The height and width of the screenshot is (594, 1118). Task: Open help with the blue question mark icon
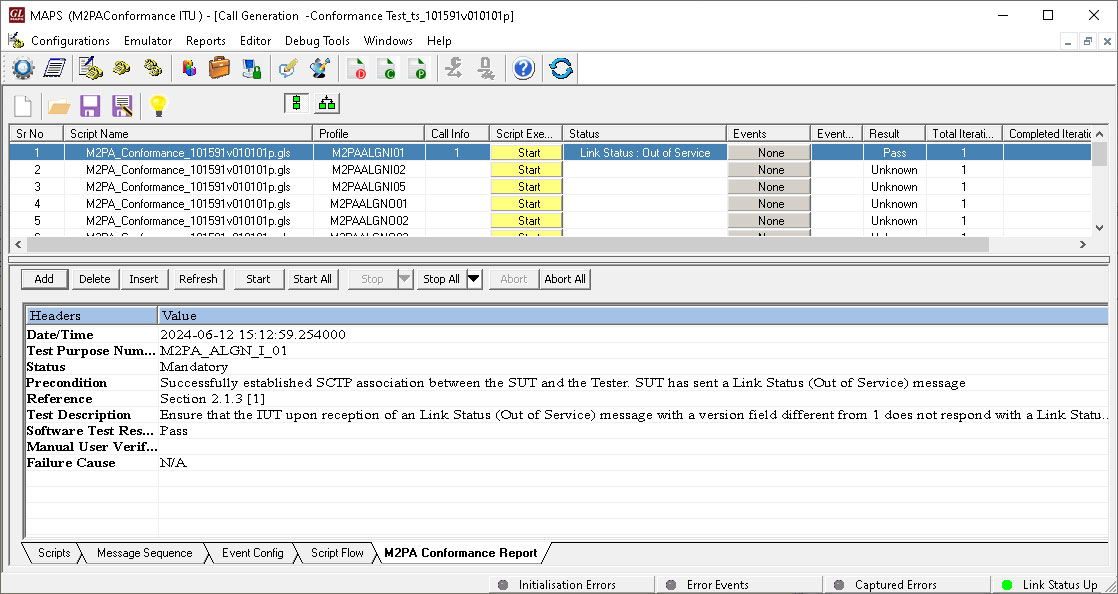(x=523, y=68)
